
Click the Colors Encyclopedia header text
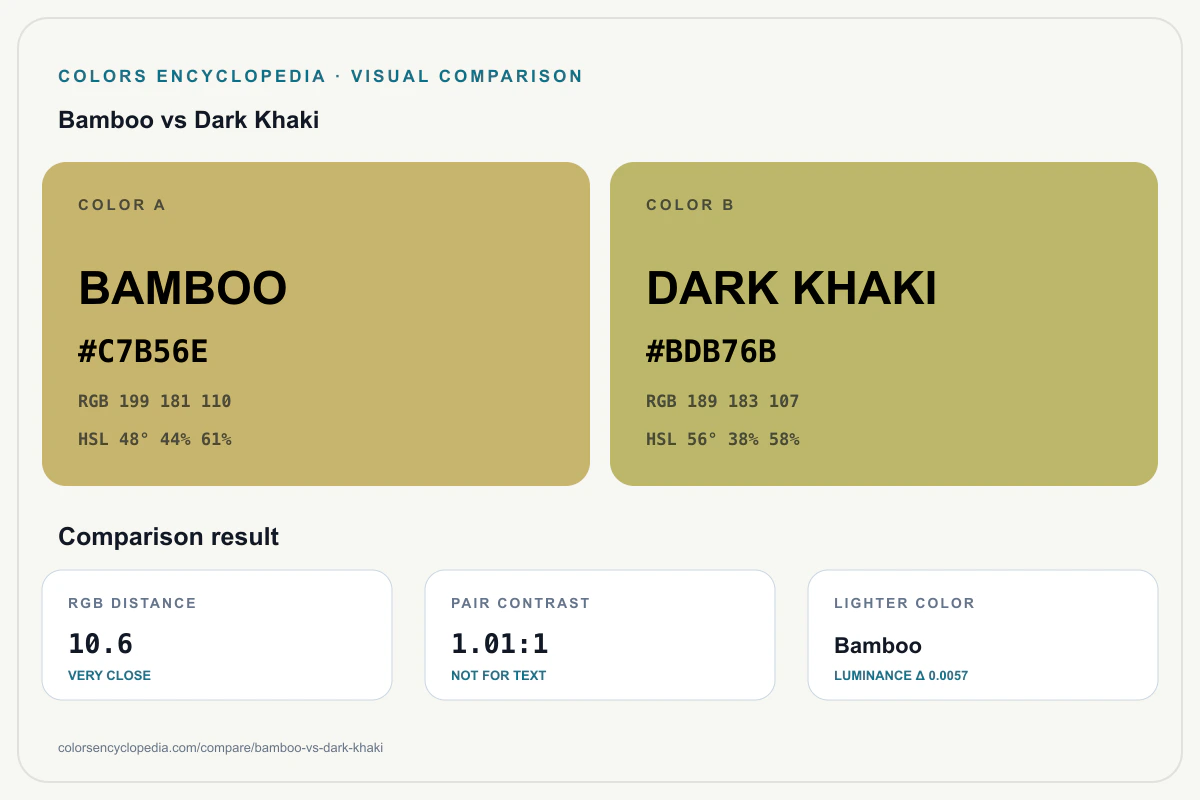click(320, 76)
